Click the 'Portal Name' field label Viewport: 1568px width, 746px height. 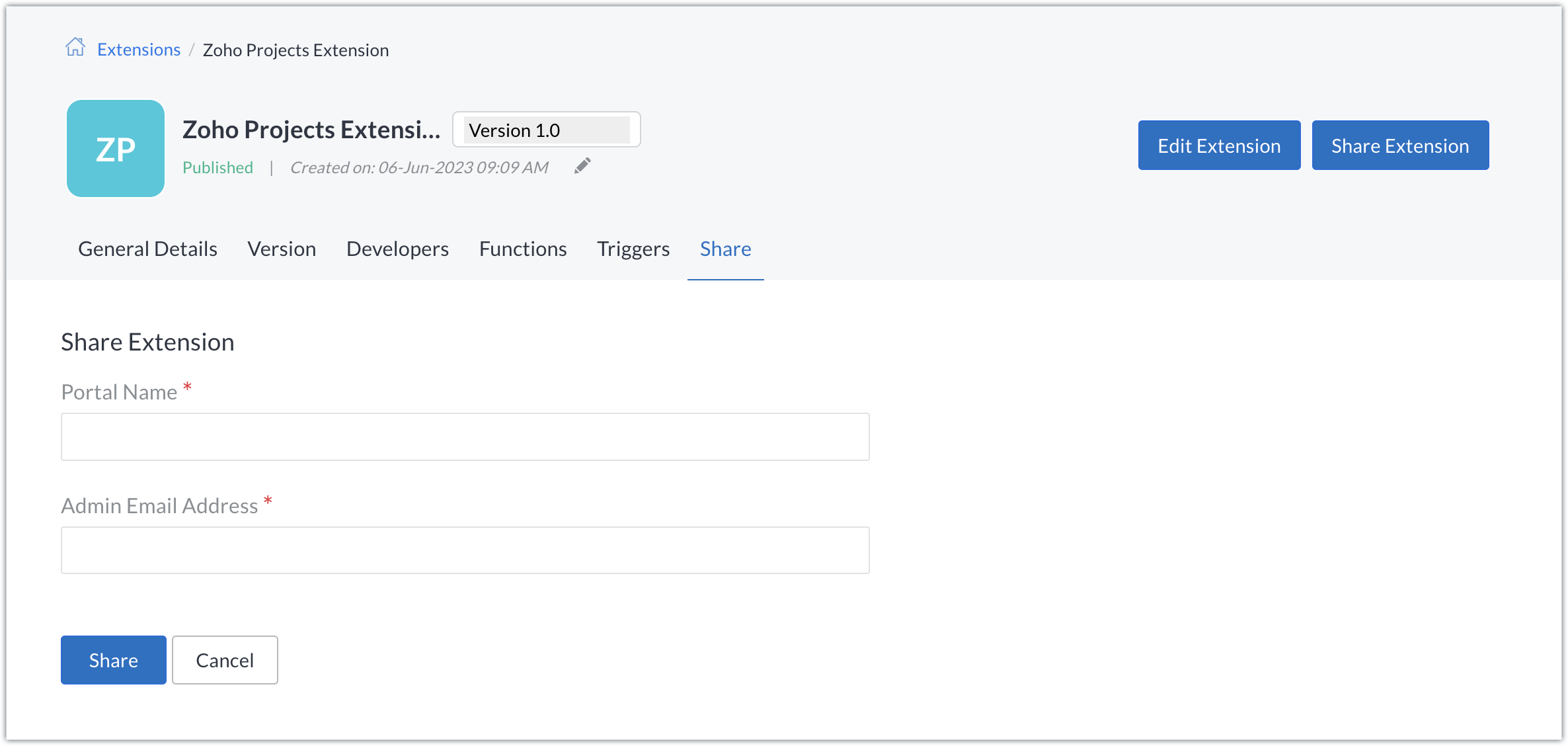(119, 392)
